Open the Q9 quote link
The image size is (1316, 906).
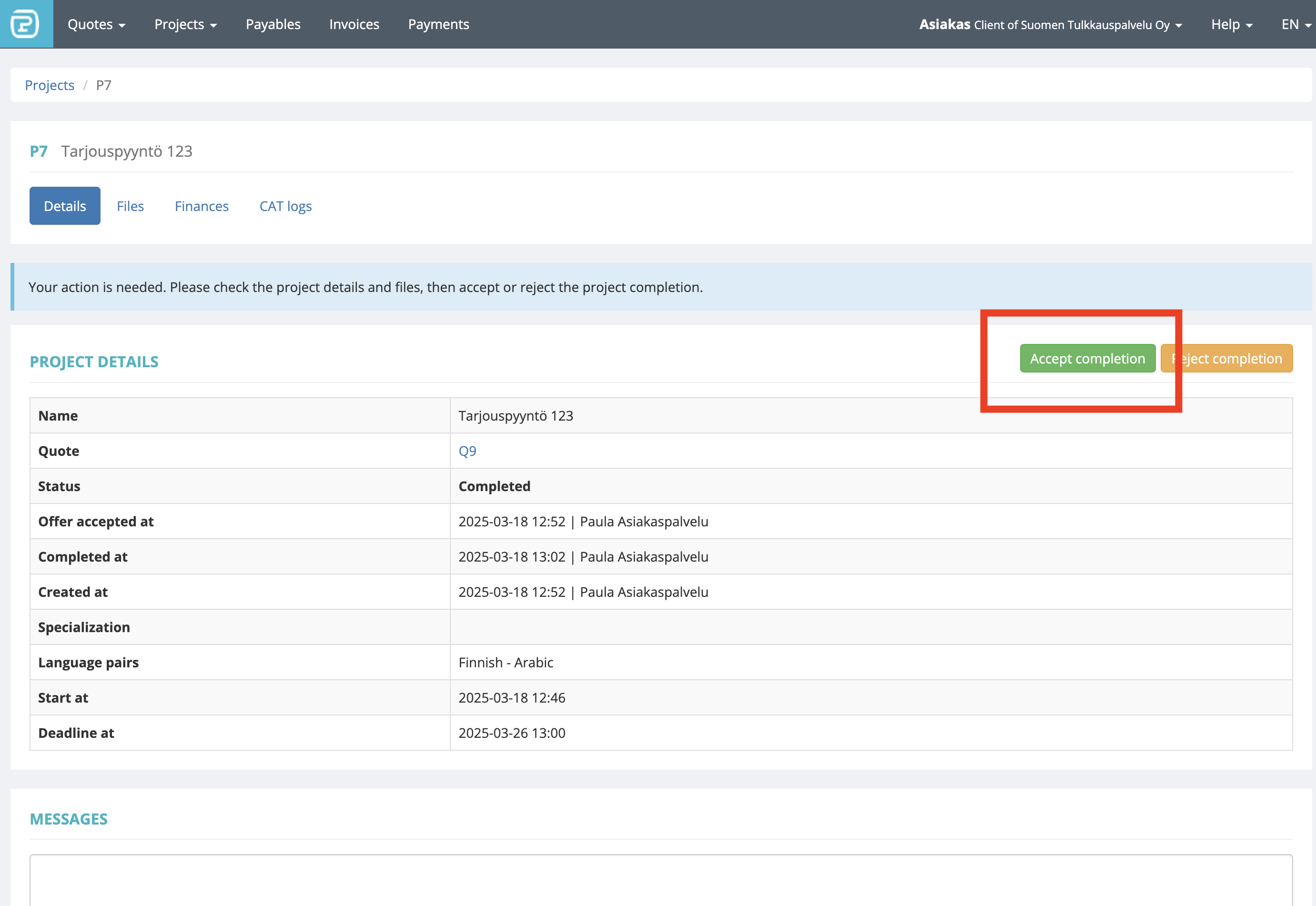(467, 451)
